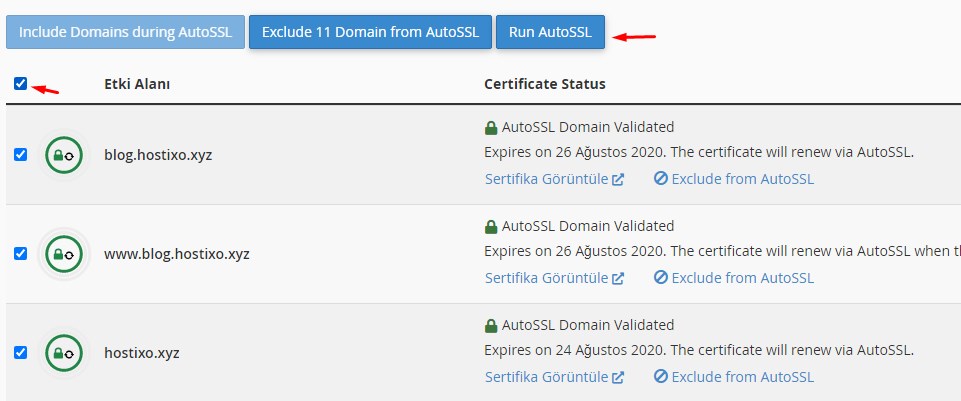961x401 pixels.
Task: Click the SSL lock status icon for hostixo.xyz
Action: 64,353
